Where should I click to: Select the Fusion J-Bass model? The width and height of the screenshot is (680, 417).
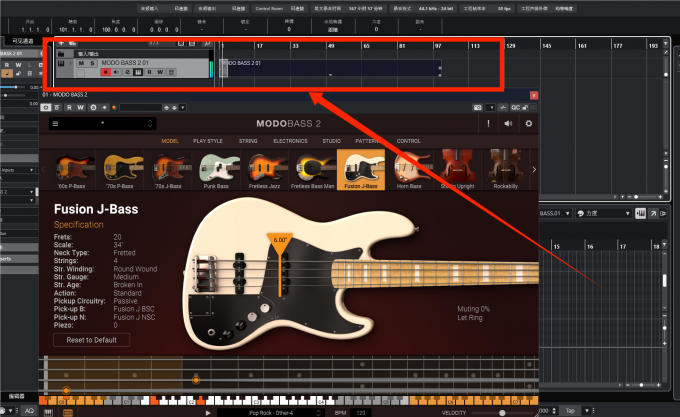pos(361,169)
